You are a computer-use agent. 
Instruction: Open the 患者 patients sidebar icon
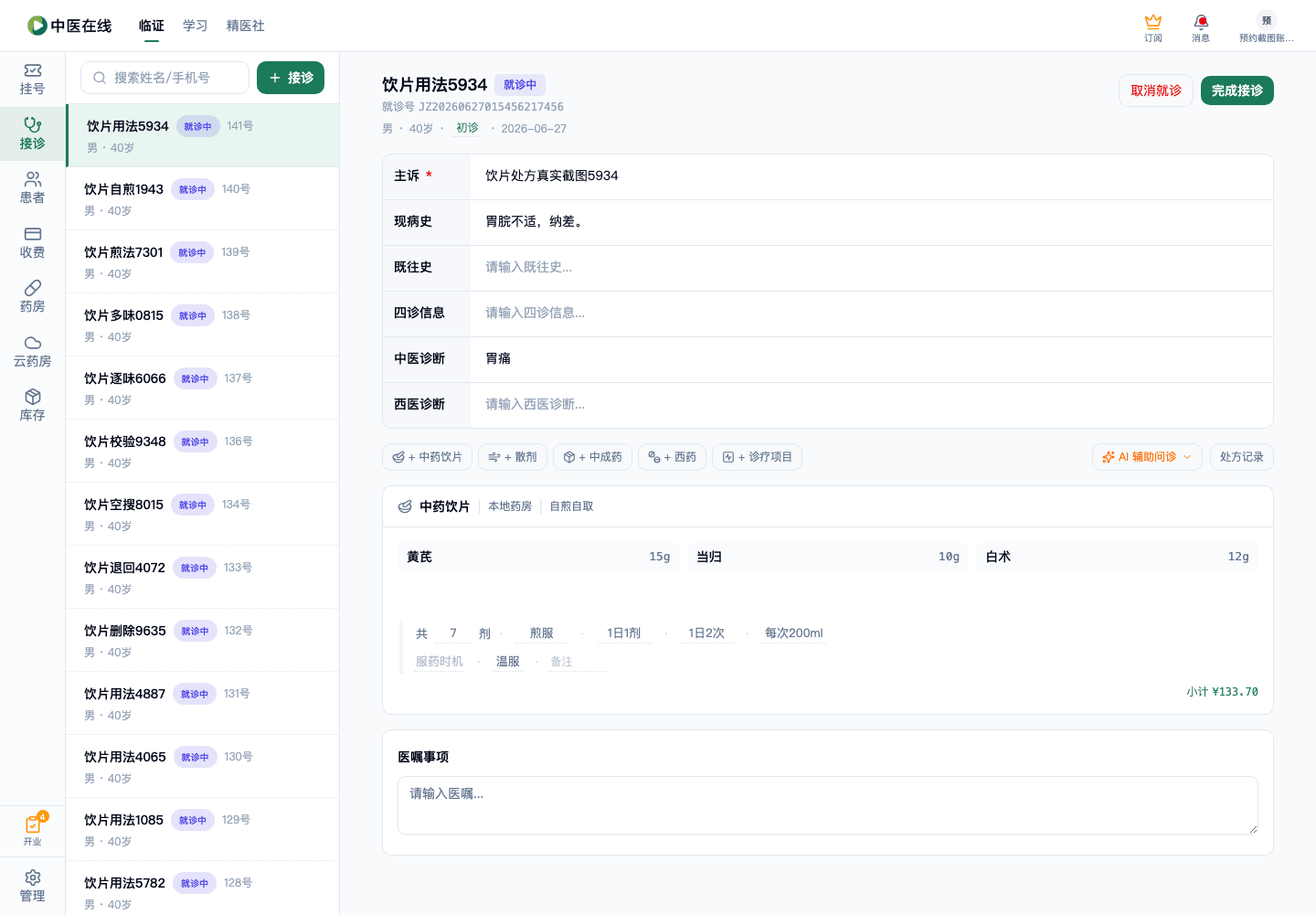pyautogui.click(x=32, y=188)
